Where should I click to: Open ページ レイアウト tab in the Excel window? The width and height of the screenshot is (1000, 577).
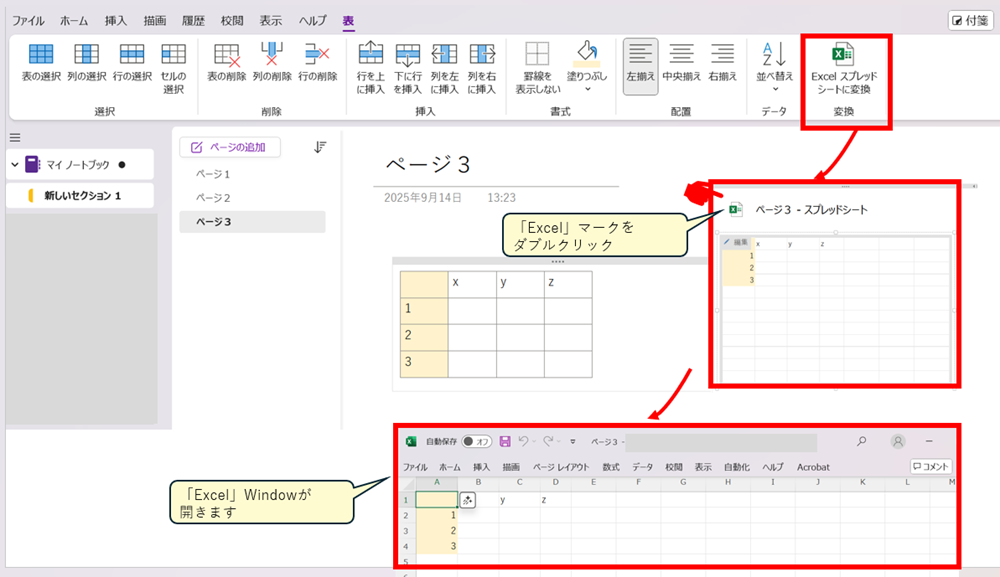pos(561,467)
